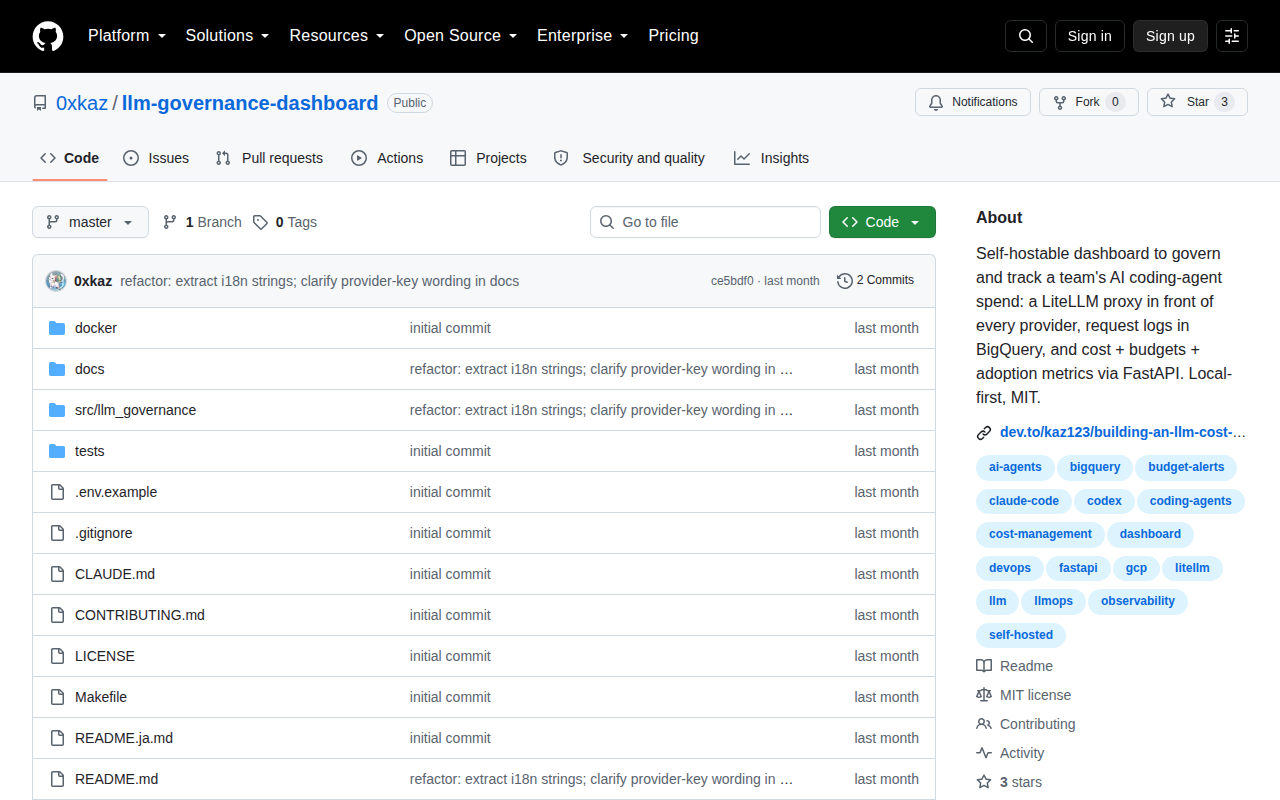Open the Security and quality tab
1280x800 pixels.
point(629,158)
